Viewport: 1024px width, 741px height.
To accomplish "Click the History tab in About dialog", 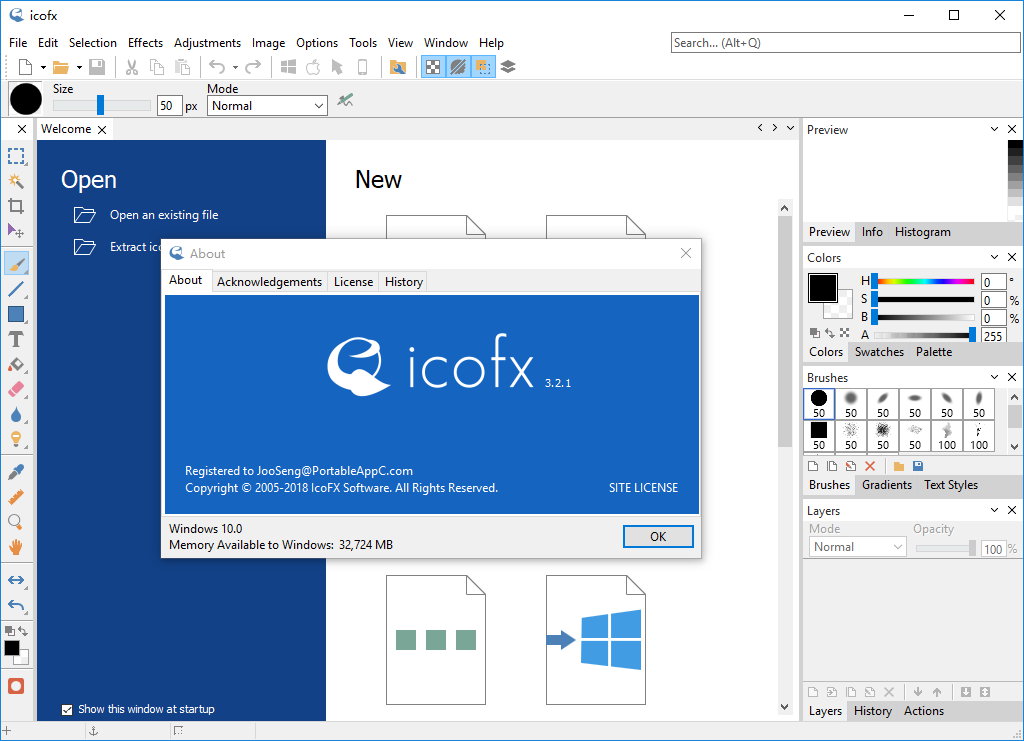I will tap(404, 281).
